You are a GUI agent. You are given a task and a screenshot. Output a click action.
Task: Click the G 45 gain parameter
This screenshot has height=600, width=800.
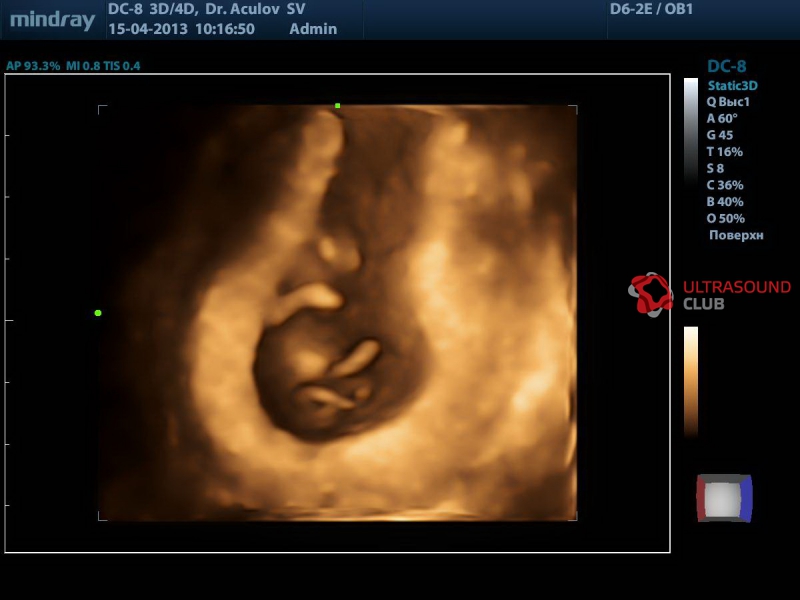pyautogui.click(x=720, y=135)
